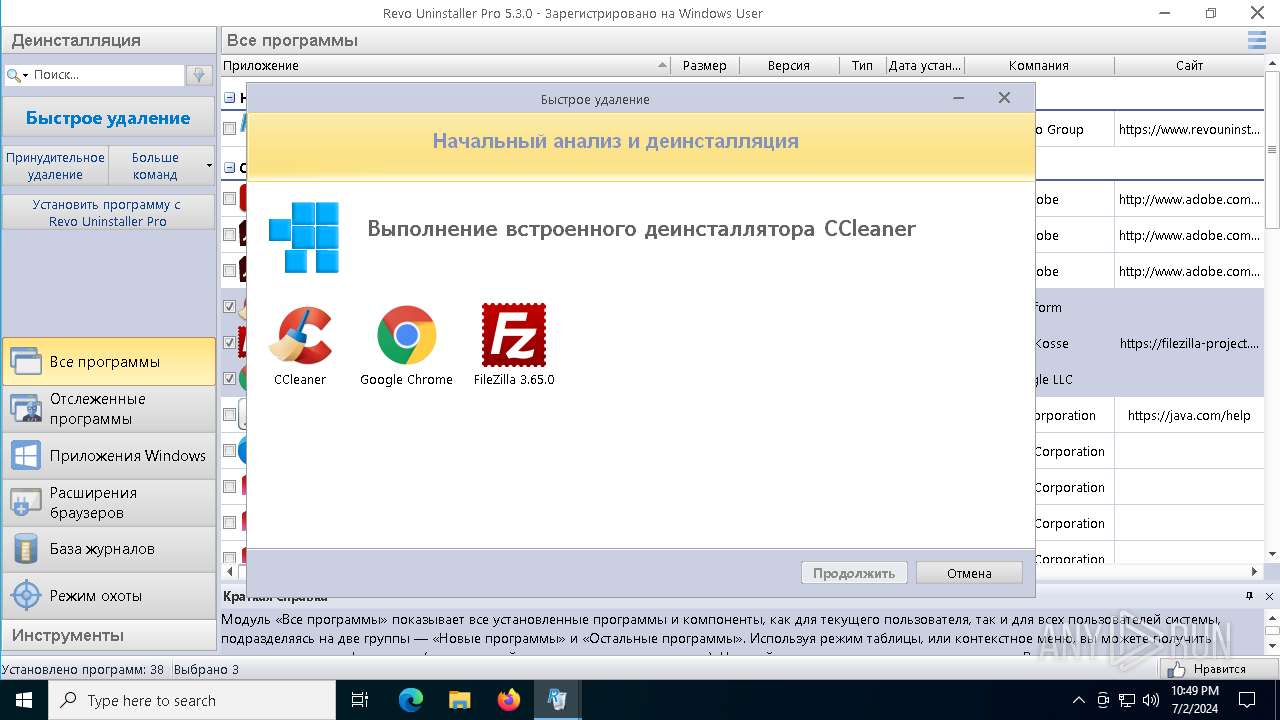Uncheck the selected CCleaner row checkbox
1280x720 pixels.
(x=230, y=307)
